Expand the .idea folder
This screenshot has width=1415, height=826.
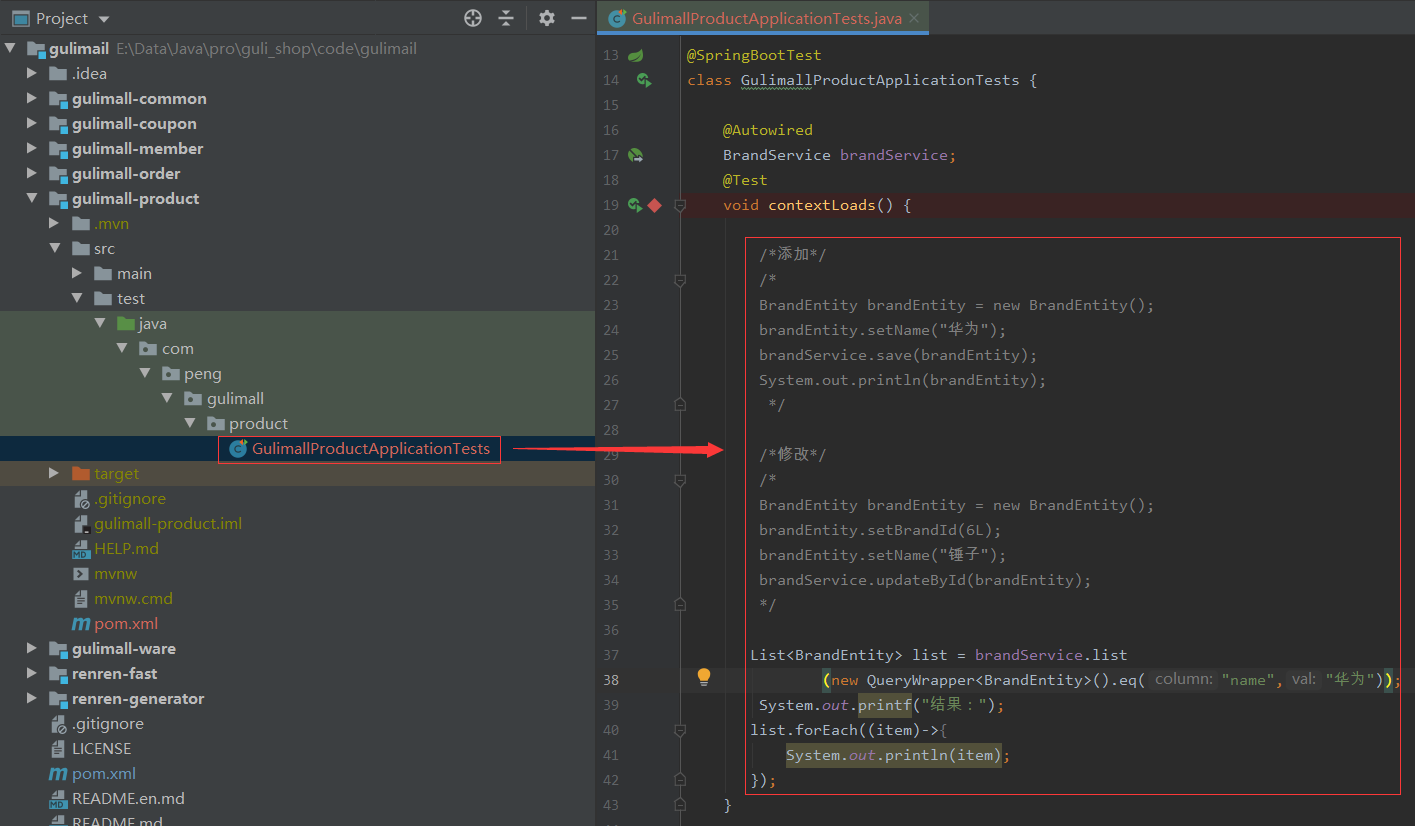point(33,74)
